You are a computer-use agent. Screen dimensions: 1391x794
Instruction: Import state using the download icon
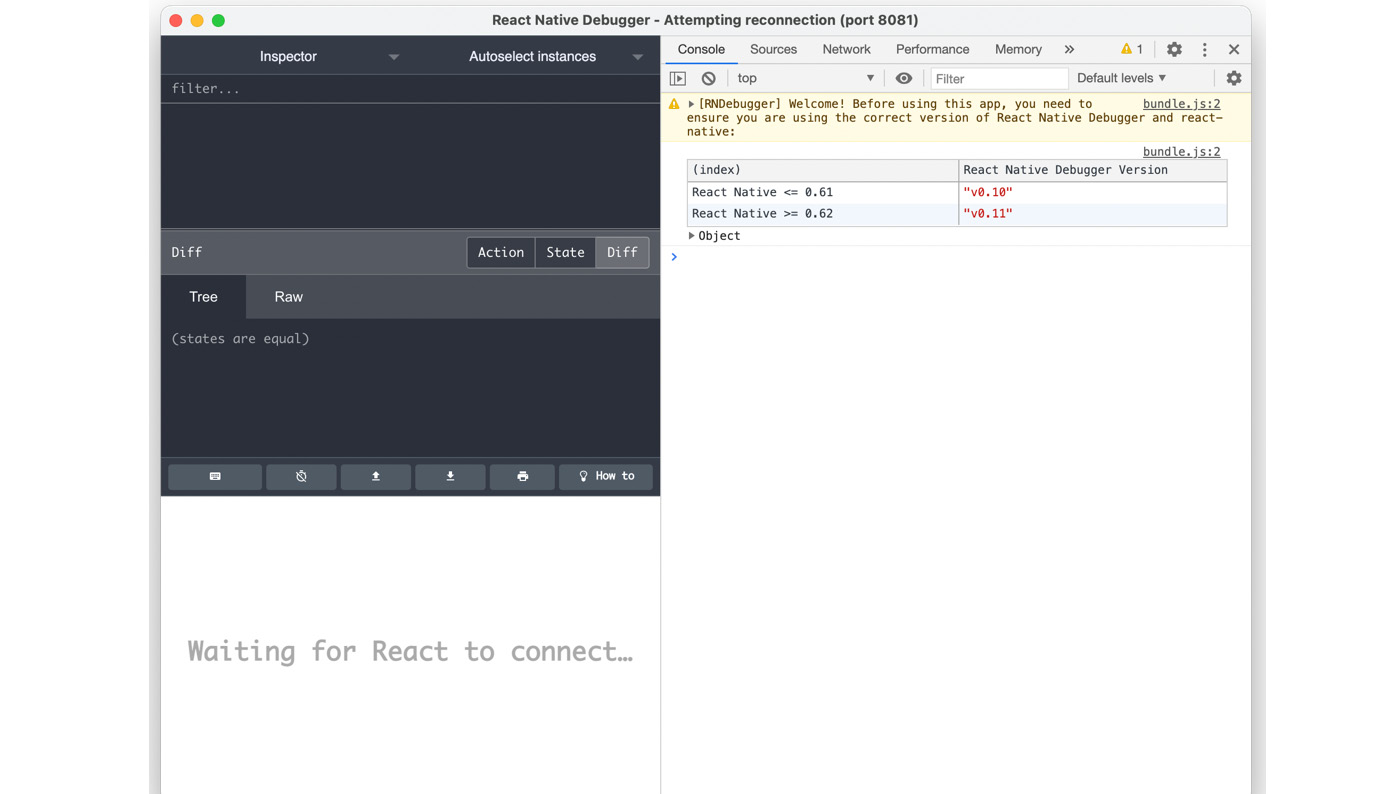(450, 476)
